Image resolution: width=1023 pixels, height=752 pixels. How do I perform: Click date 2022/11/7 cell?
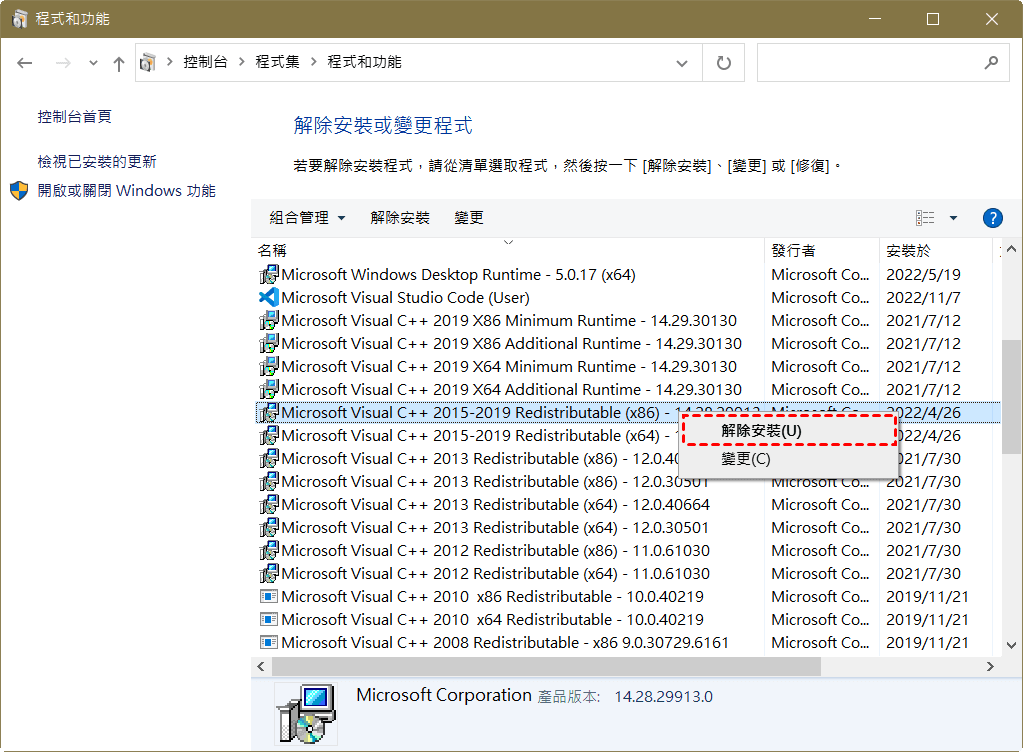(x=923, y=297)
